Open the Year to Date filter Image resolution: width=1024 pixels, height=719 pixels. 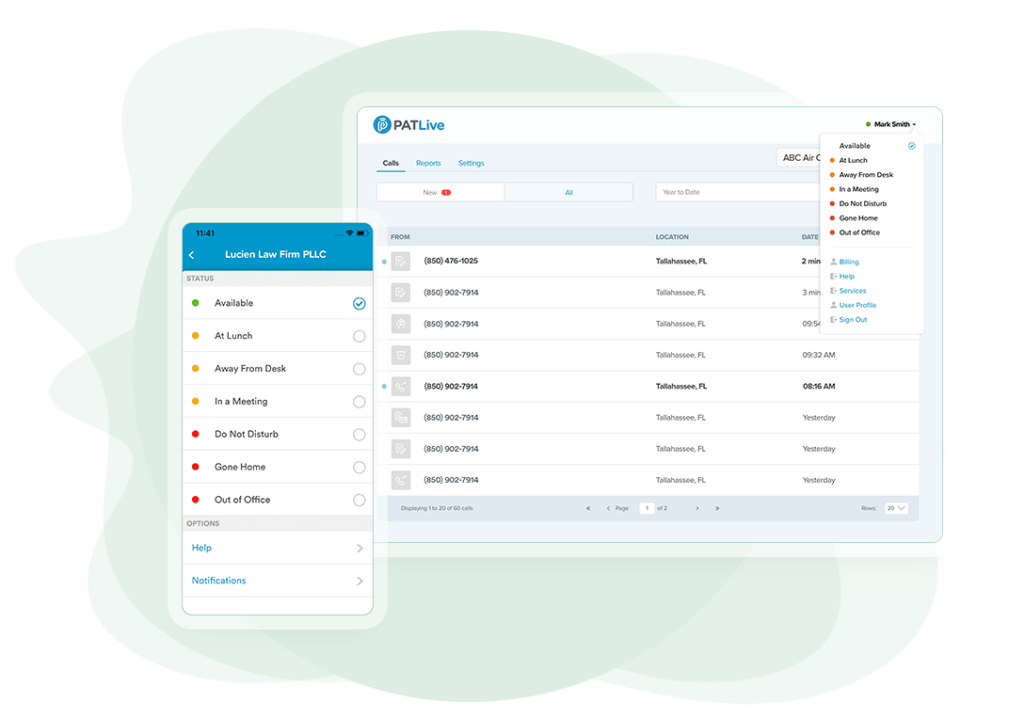[737, 192]
